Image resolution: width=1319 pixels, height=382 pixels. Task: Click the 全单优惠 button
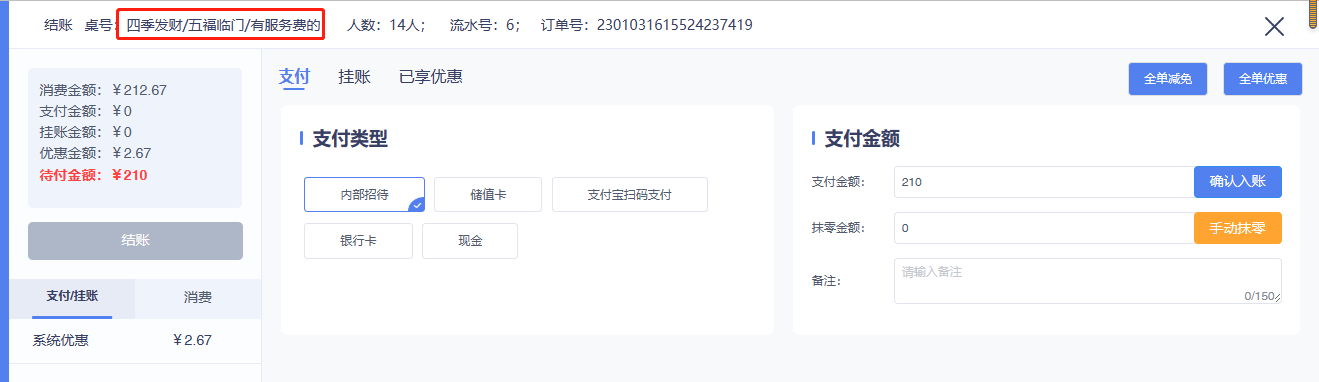pyautogui.click(x=1263, y=79)
